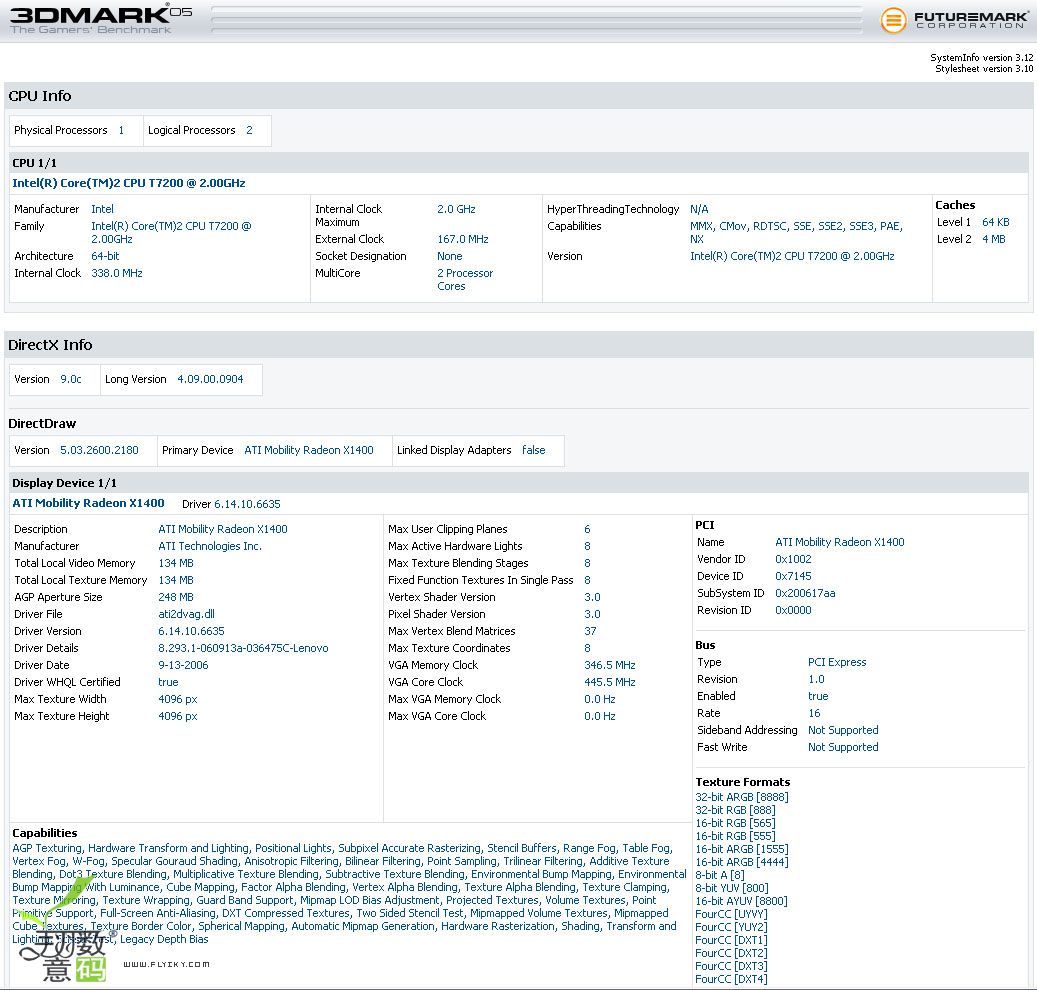Select AGP Aperture Size value 248 MB
The height and width of the screenshot is (990, 1037).
point(176,597)
